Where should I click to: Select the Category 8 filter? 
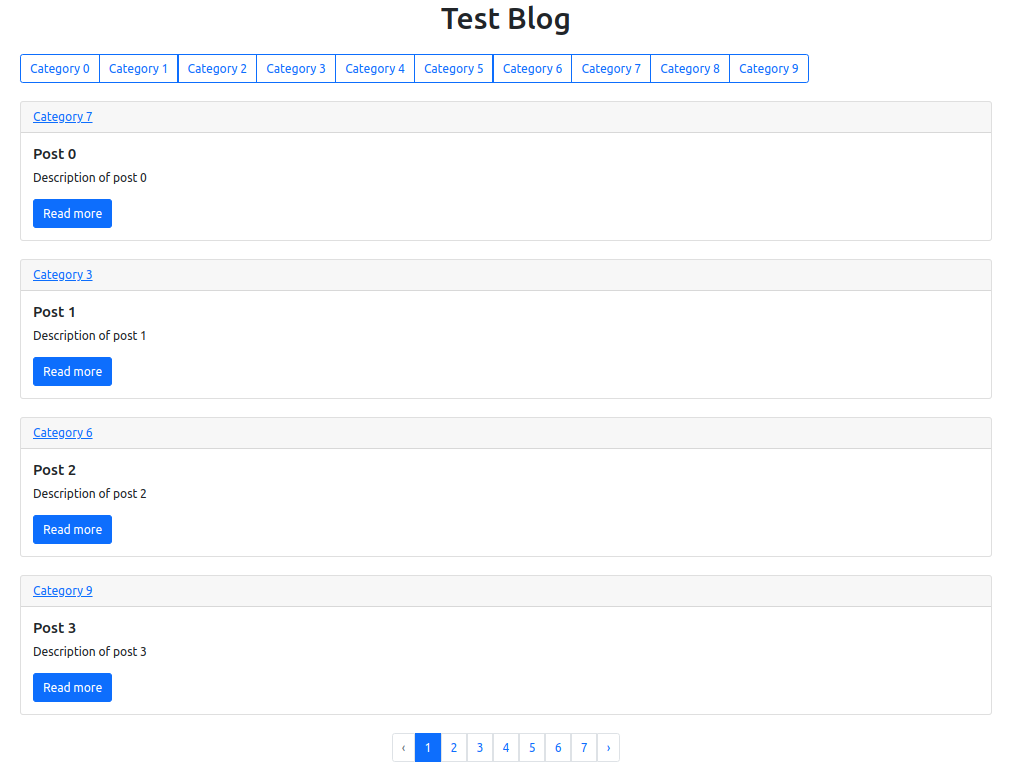(690, 68)
